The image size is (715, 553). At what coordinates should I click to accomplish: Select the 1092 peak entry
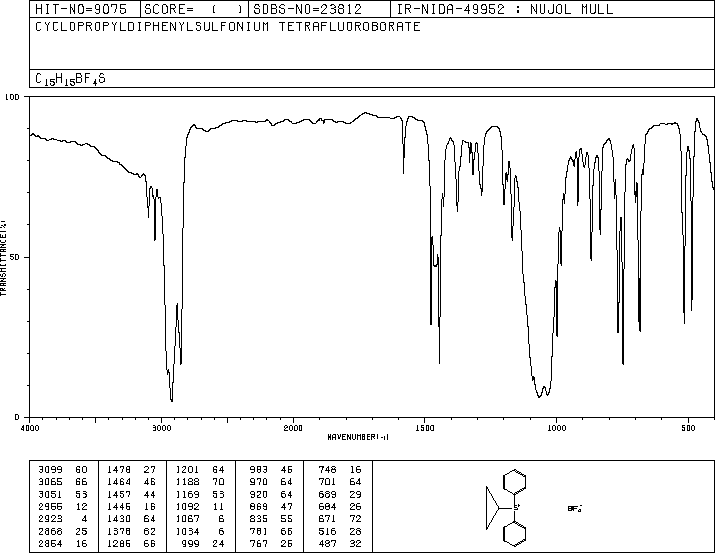coord(200,507)
